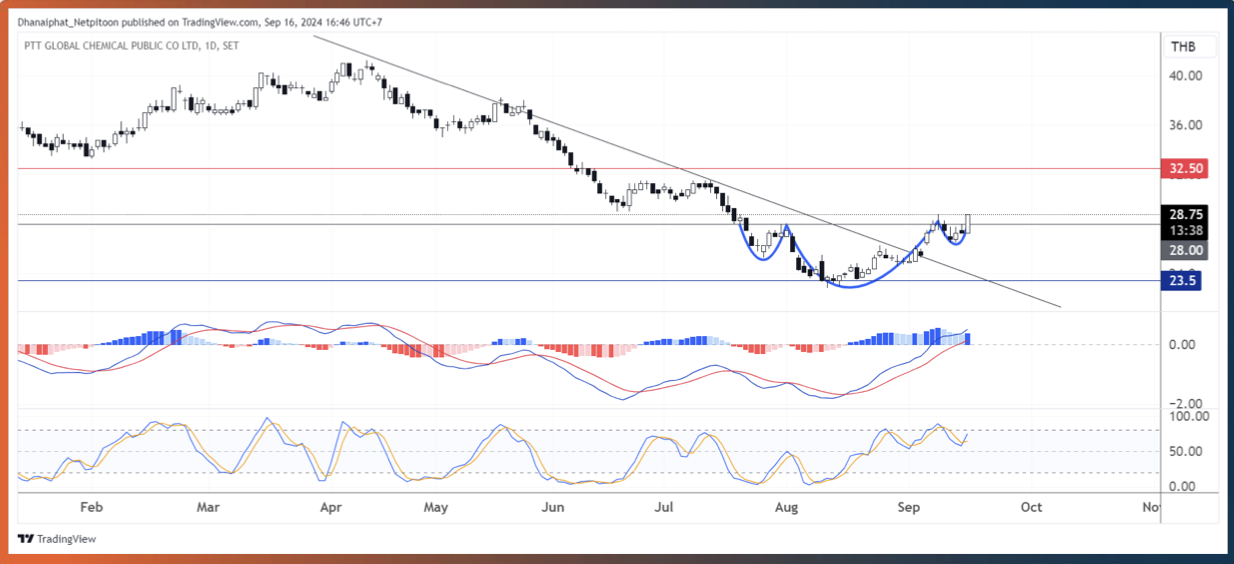The width and height of the screenshot is (1234, 564).
Task: Click the -2.00 value on the MACD axis
Action: tap(1184, 403)
